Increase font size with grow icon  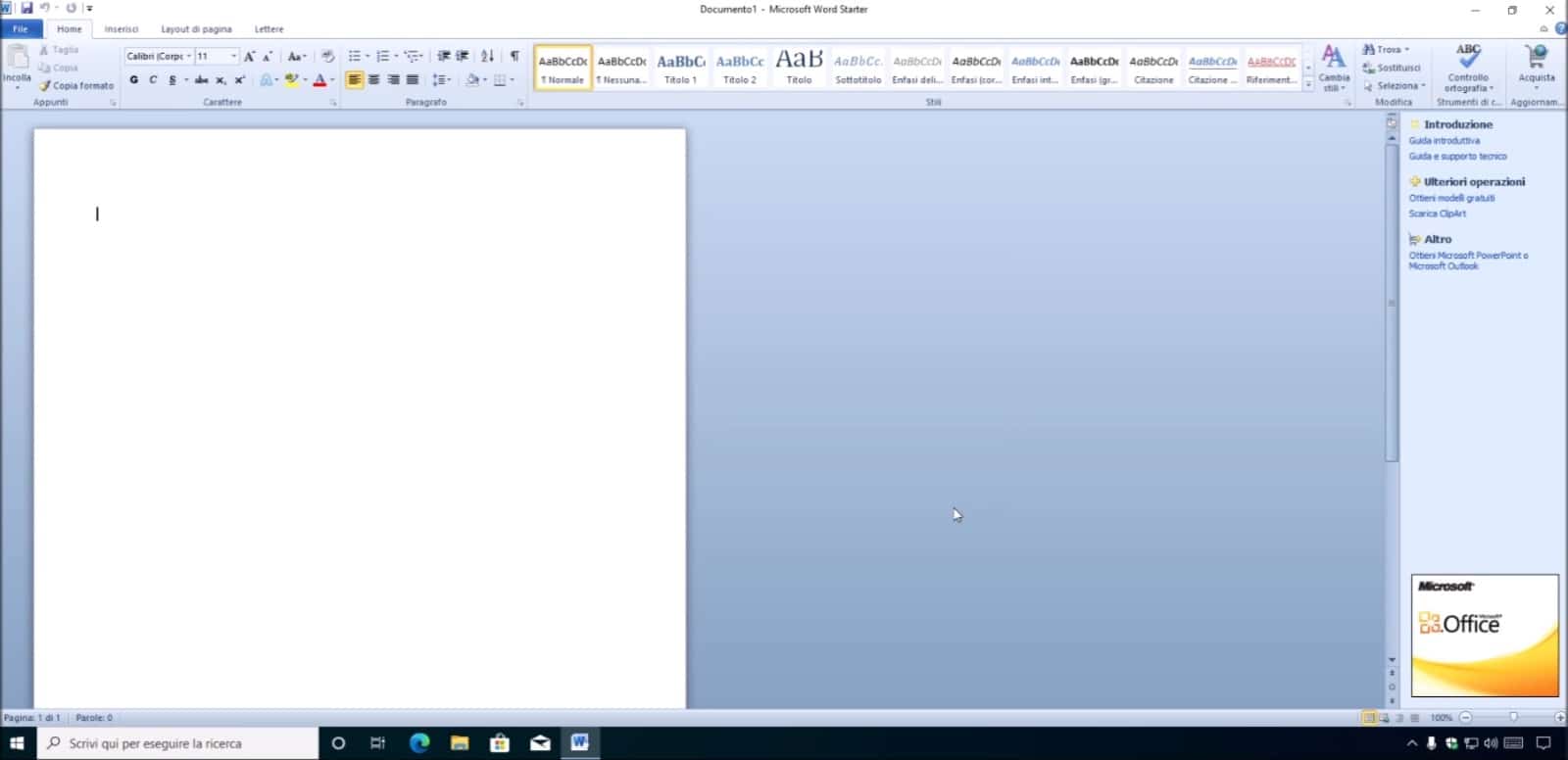point(249,56)
